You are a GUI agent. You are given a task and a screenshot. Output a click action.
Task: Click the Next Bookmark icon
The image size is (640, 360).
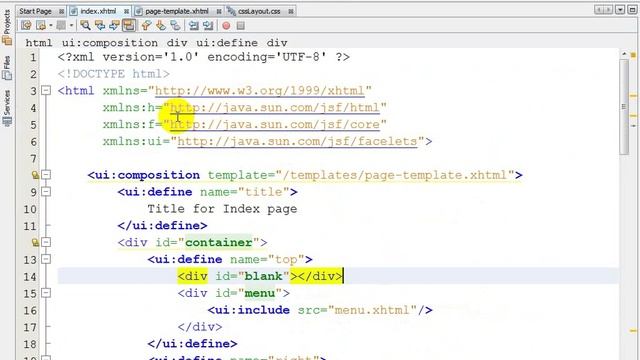(161, 26)
